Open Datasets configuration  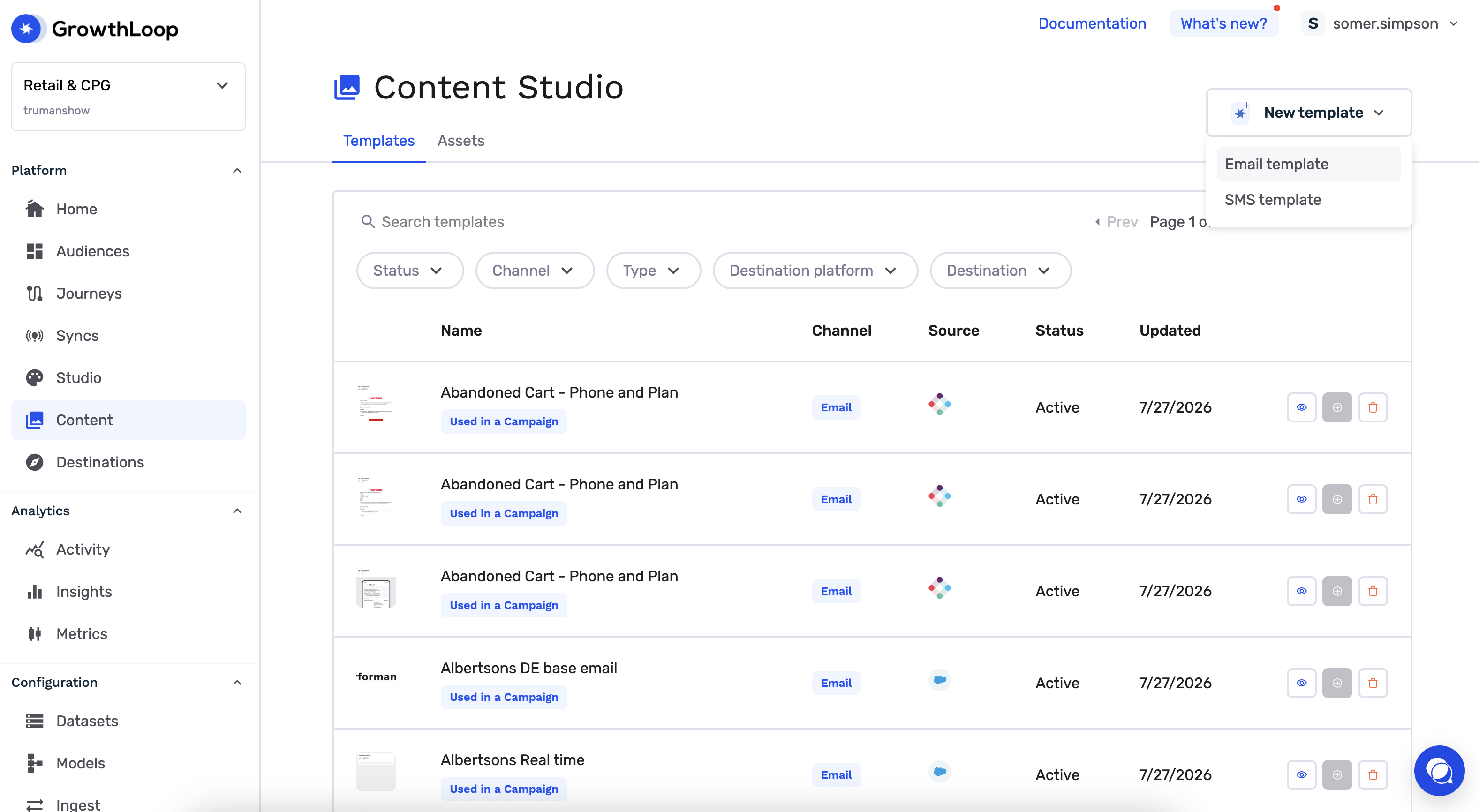coord(87,721)
